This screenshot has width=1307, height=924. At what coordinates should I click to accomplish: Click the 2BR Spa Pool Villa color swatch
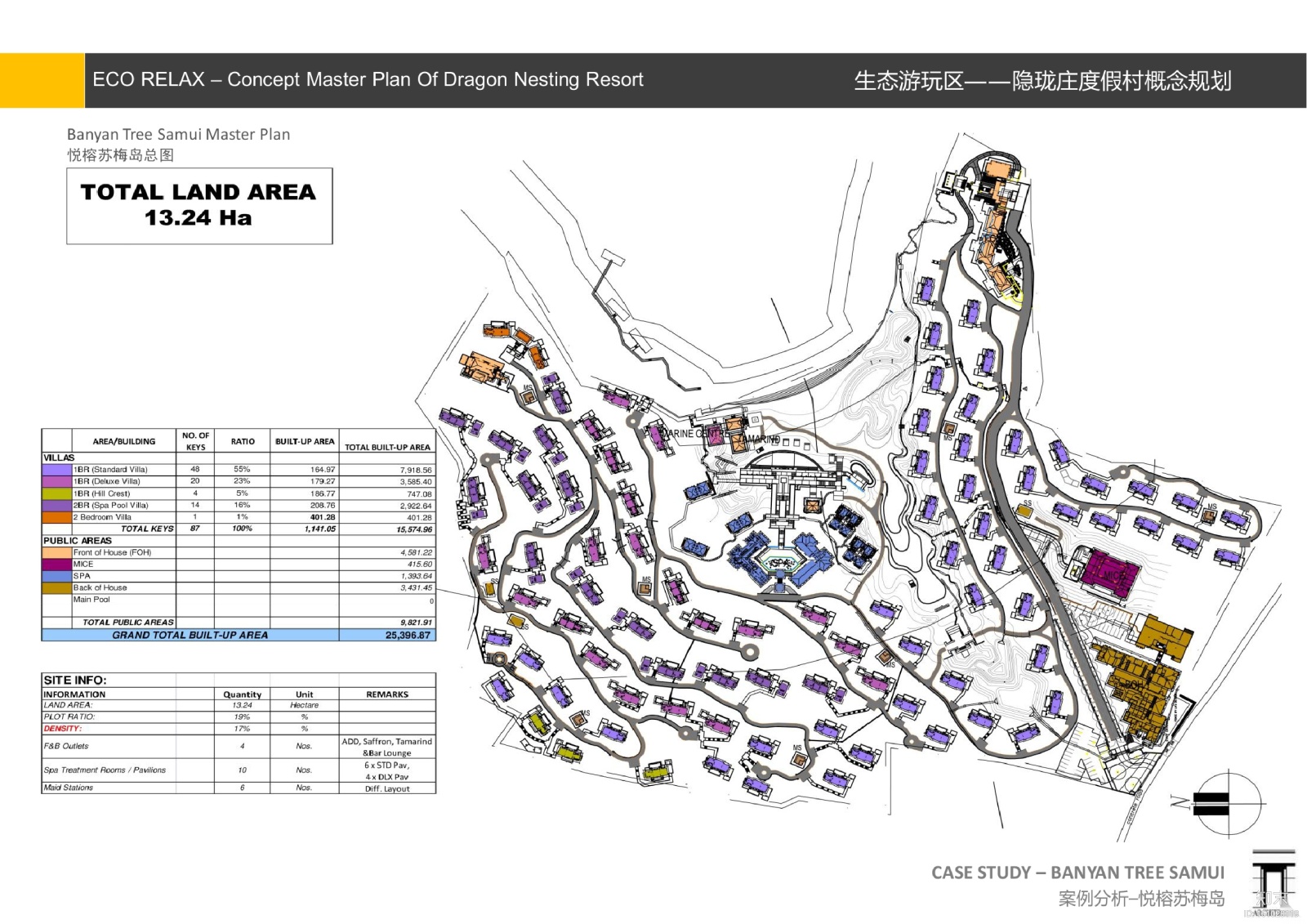point(57,505)
